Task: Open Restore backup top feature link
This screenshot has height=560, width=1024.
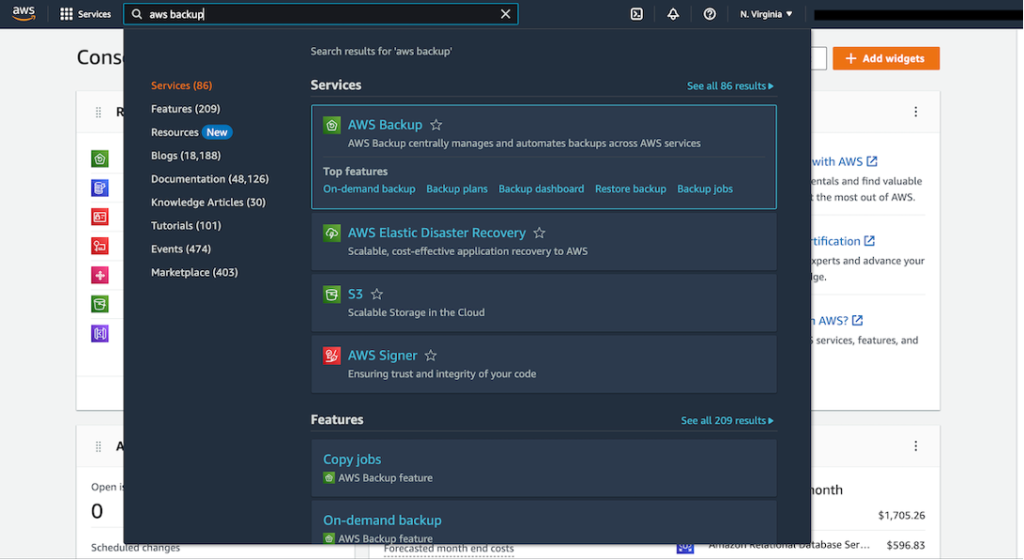Action: [631, 189]
